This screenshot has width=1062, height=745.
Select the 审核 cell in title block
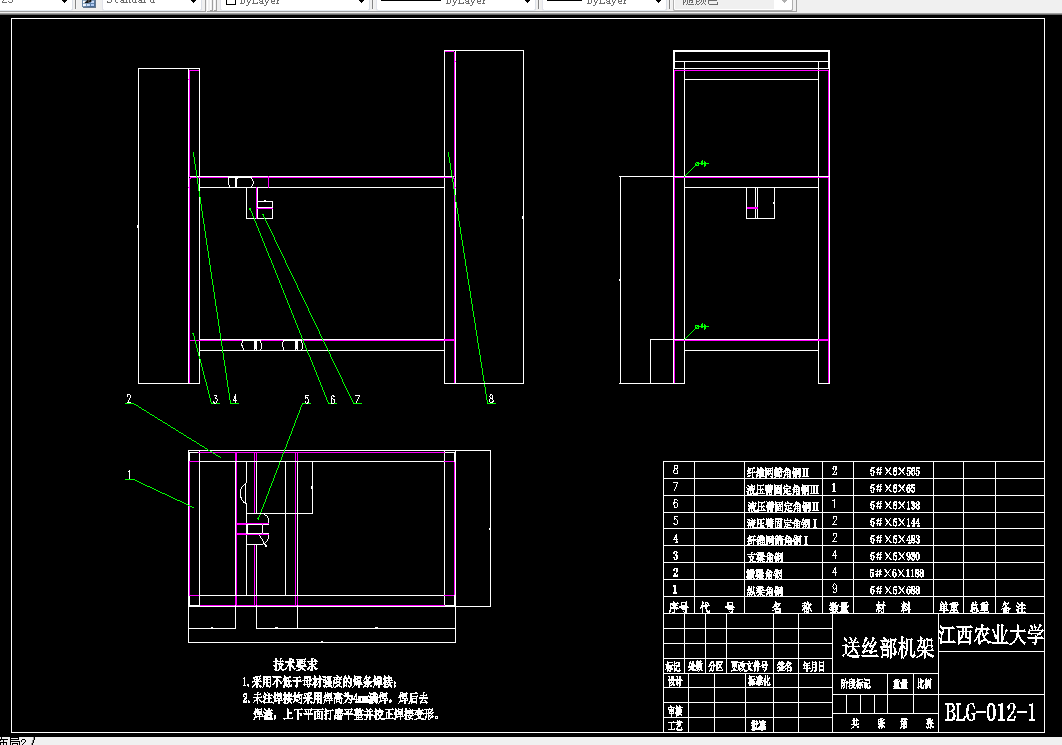click(675, 710)
